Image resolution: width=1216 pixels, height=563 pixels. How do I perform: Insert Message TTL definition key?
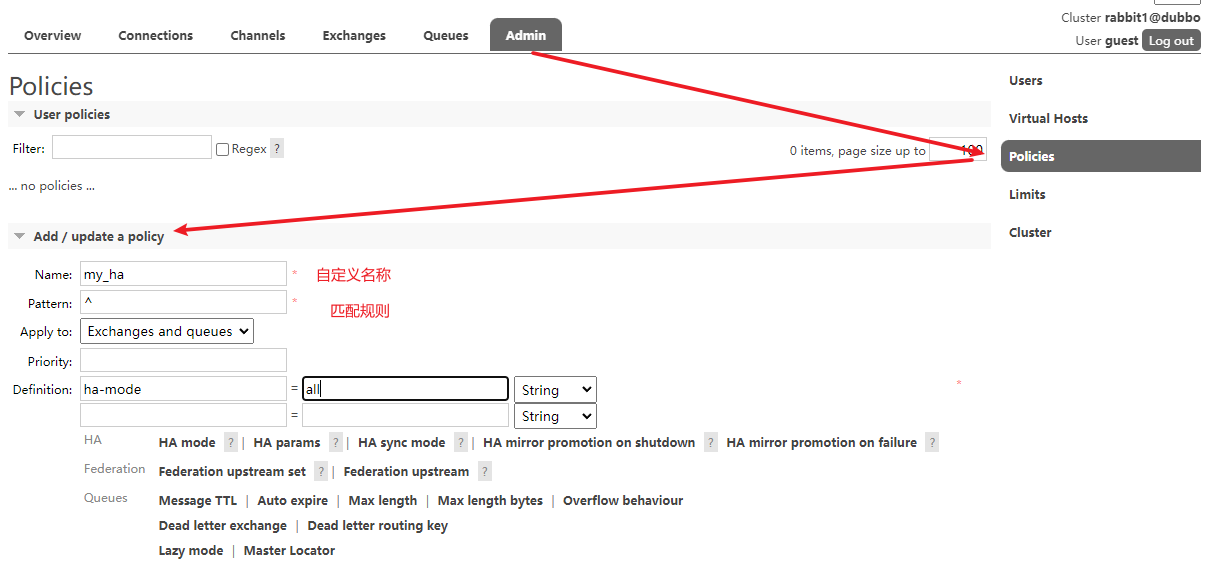198,500
